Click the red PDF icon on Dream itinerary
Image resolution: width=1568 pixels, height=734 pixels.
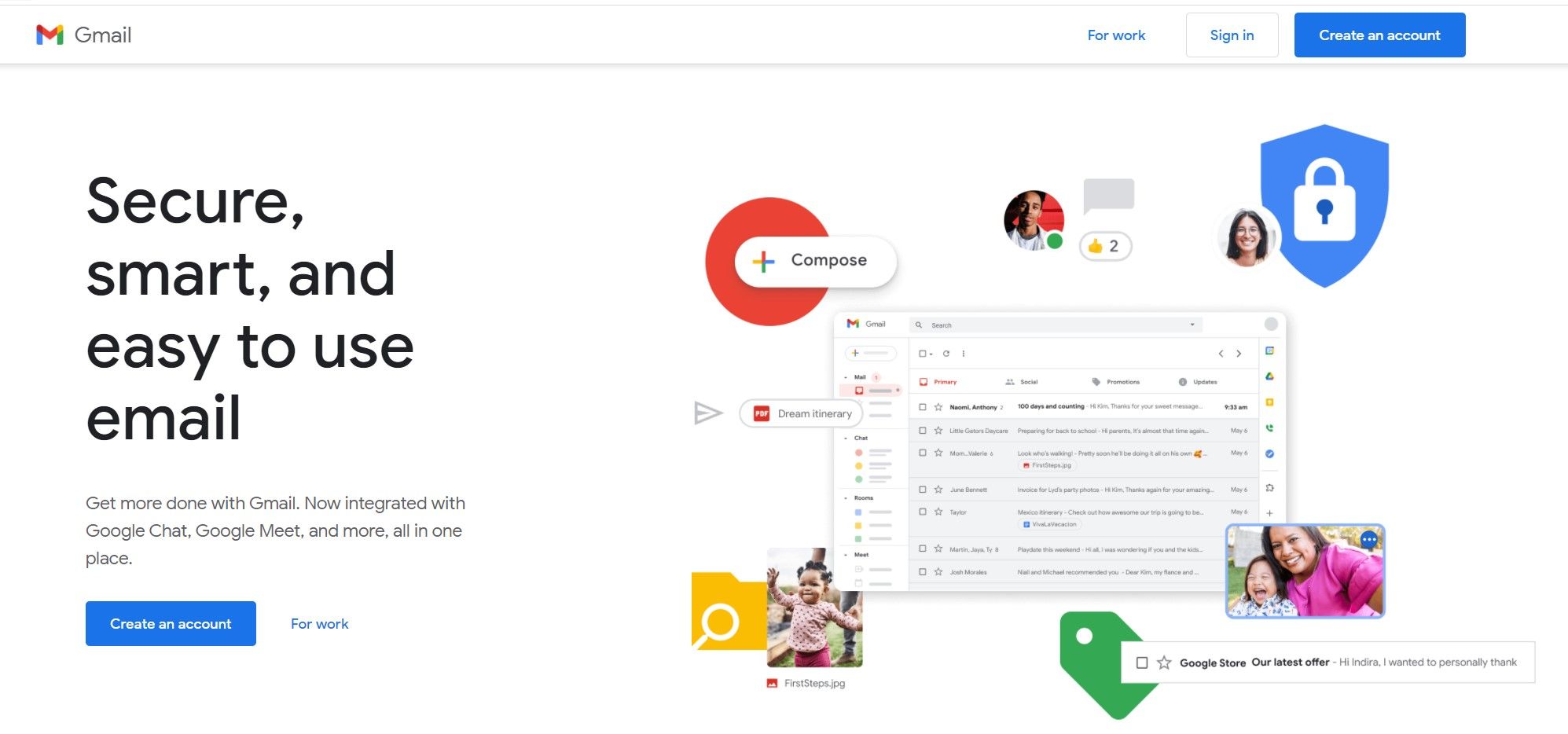761,413
